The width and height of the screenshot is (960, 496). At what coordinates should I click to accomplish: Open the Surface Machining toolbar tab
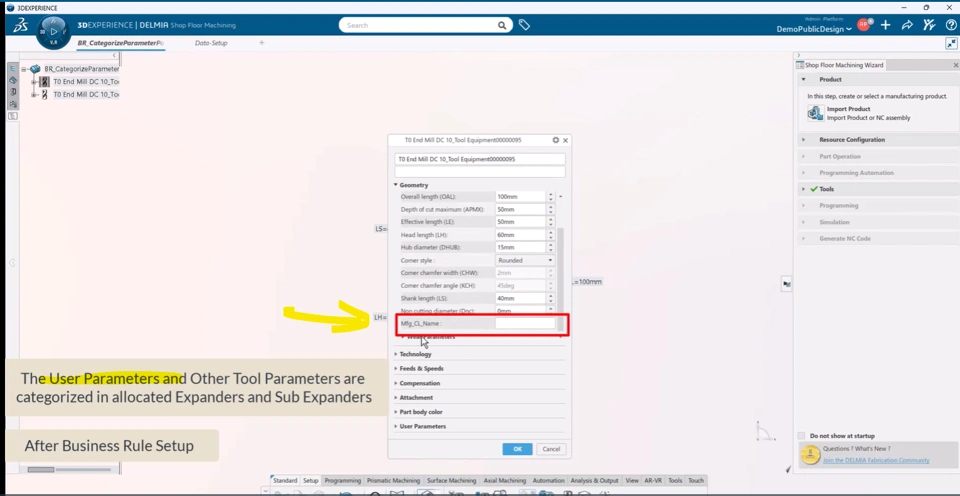point(452,481)
